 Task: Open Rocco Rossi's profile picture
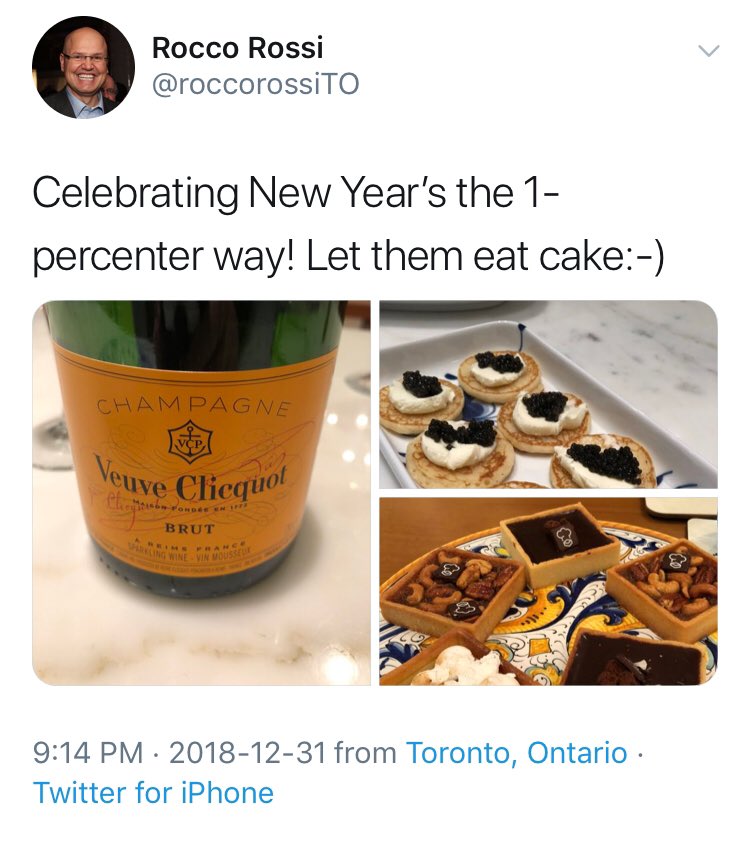[x=83, y=67]
